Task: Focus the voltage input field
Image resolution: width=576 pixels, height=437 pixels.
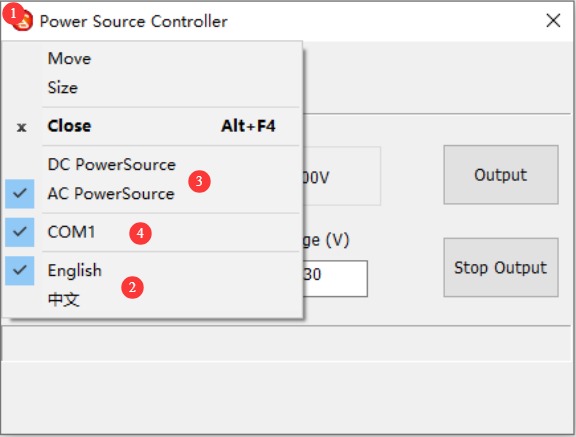Action: point(335,278)
